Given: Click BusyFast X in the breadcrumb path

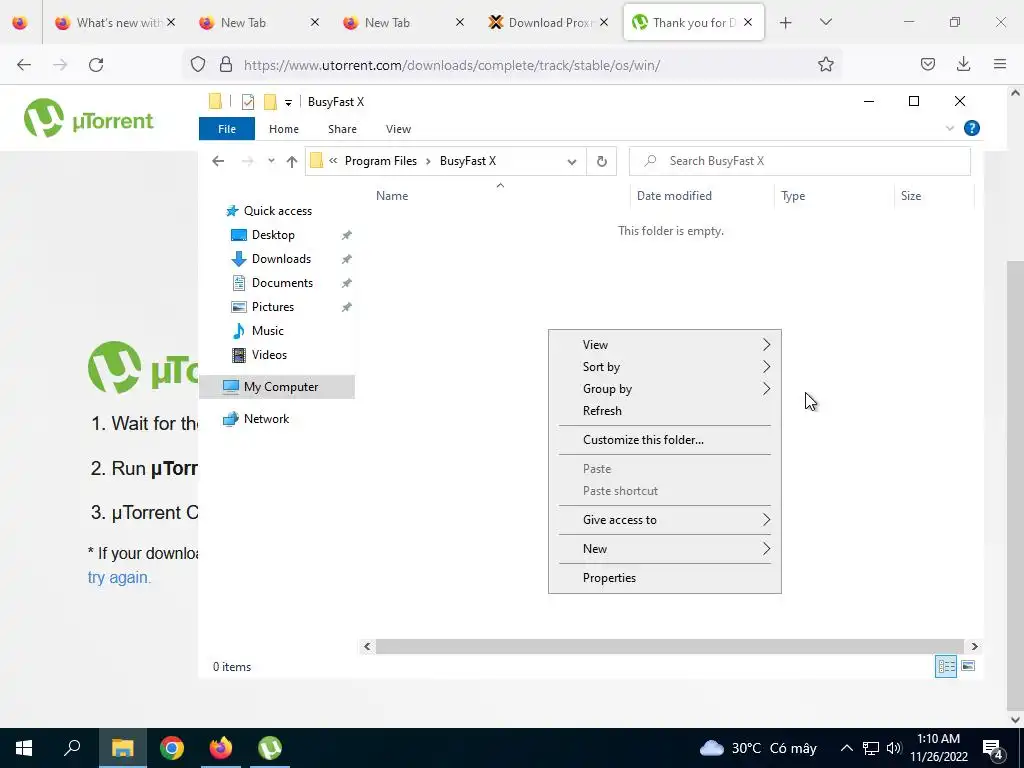Looking at the screenshot, I should 468,161.
